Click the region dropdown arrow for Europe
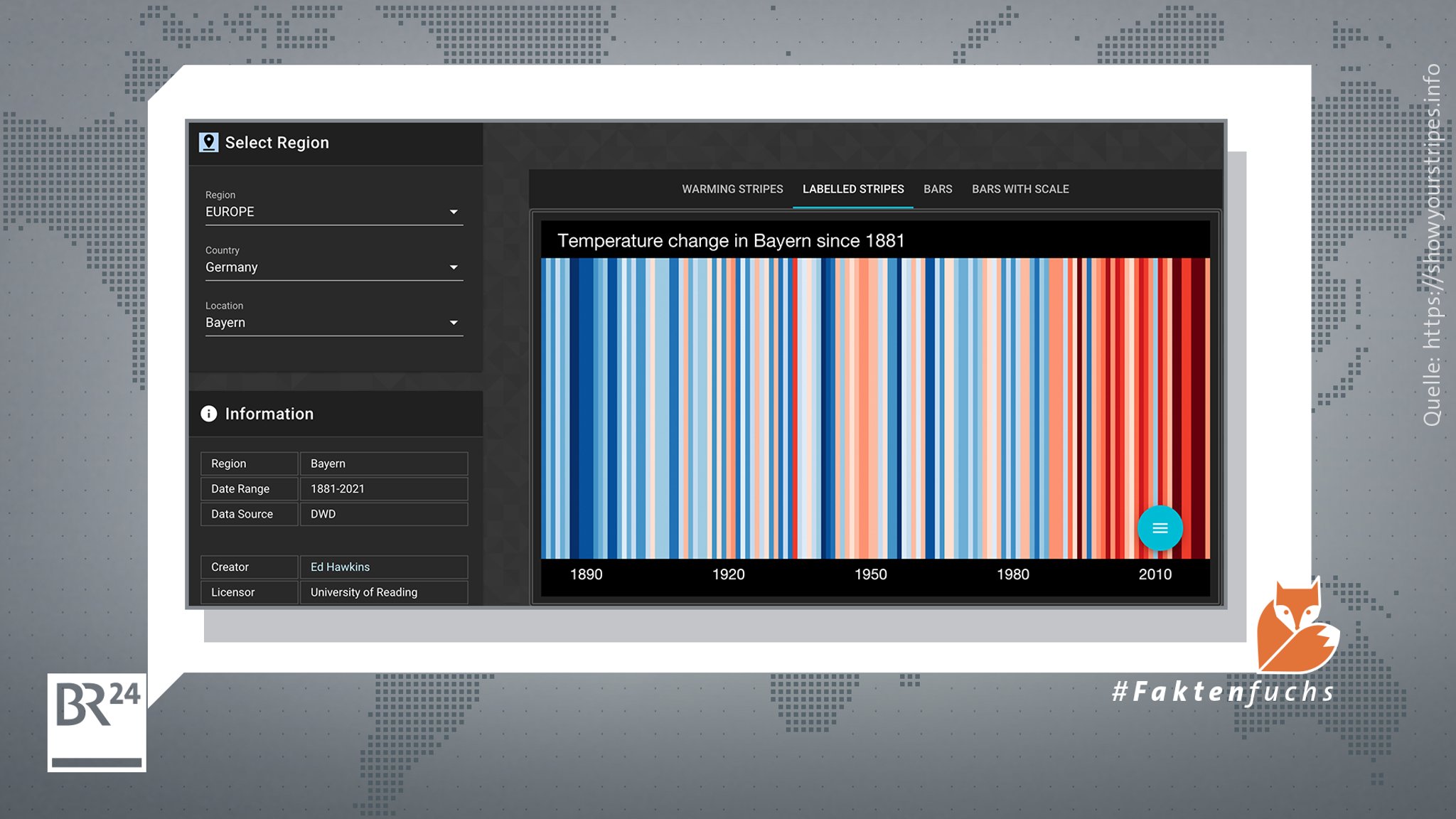The image size is (1456, 819). pos(454,212)
